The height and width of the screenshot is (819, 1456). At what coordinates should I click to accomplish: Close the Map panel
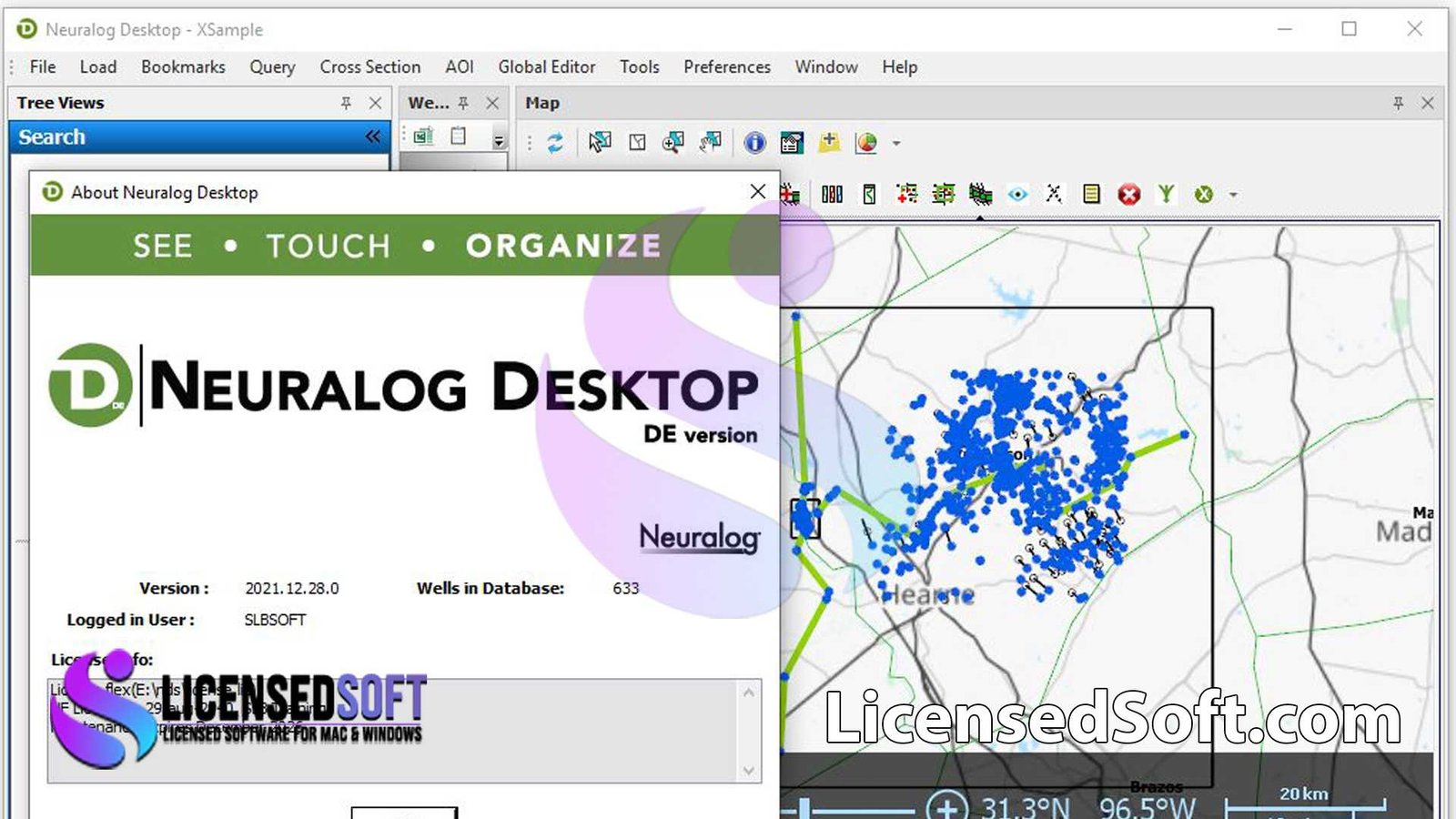click(1428, 104)
